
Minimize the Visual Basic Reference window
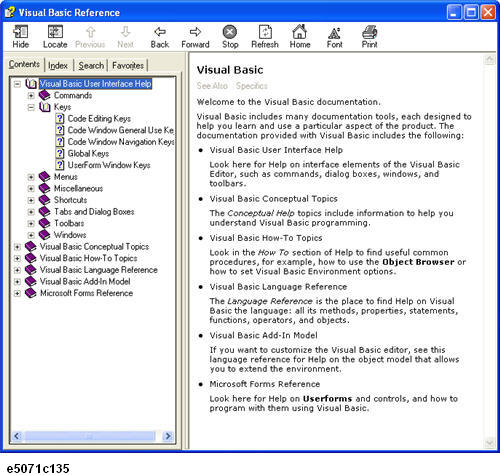[x=454, y=13]
